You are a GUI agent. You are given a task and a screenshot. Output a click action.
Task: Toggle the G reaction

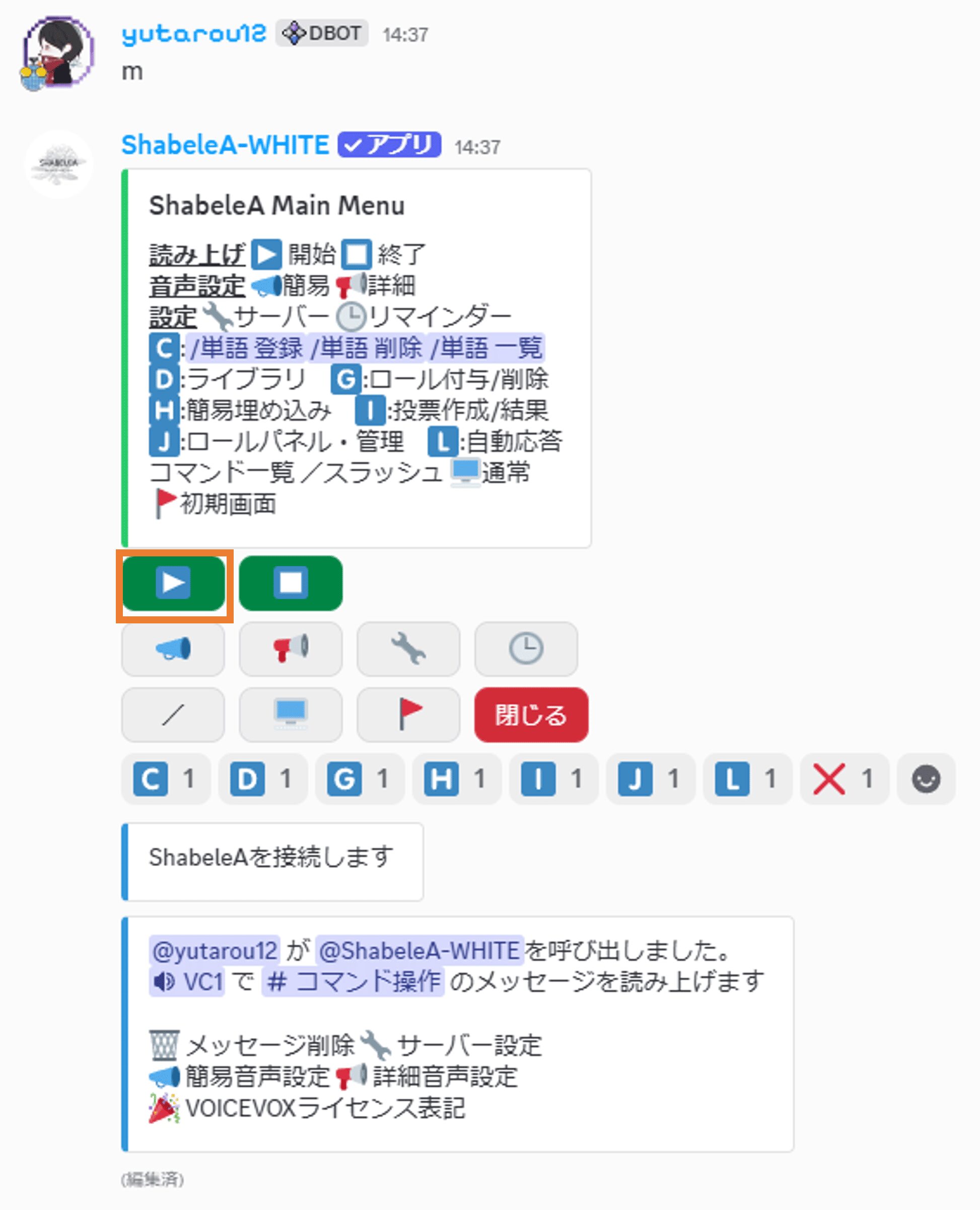360,779
